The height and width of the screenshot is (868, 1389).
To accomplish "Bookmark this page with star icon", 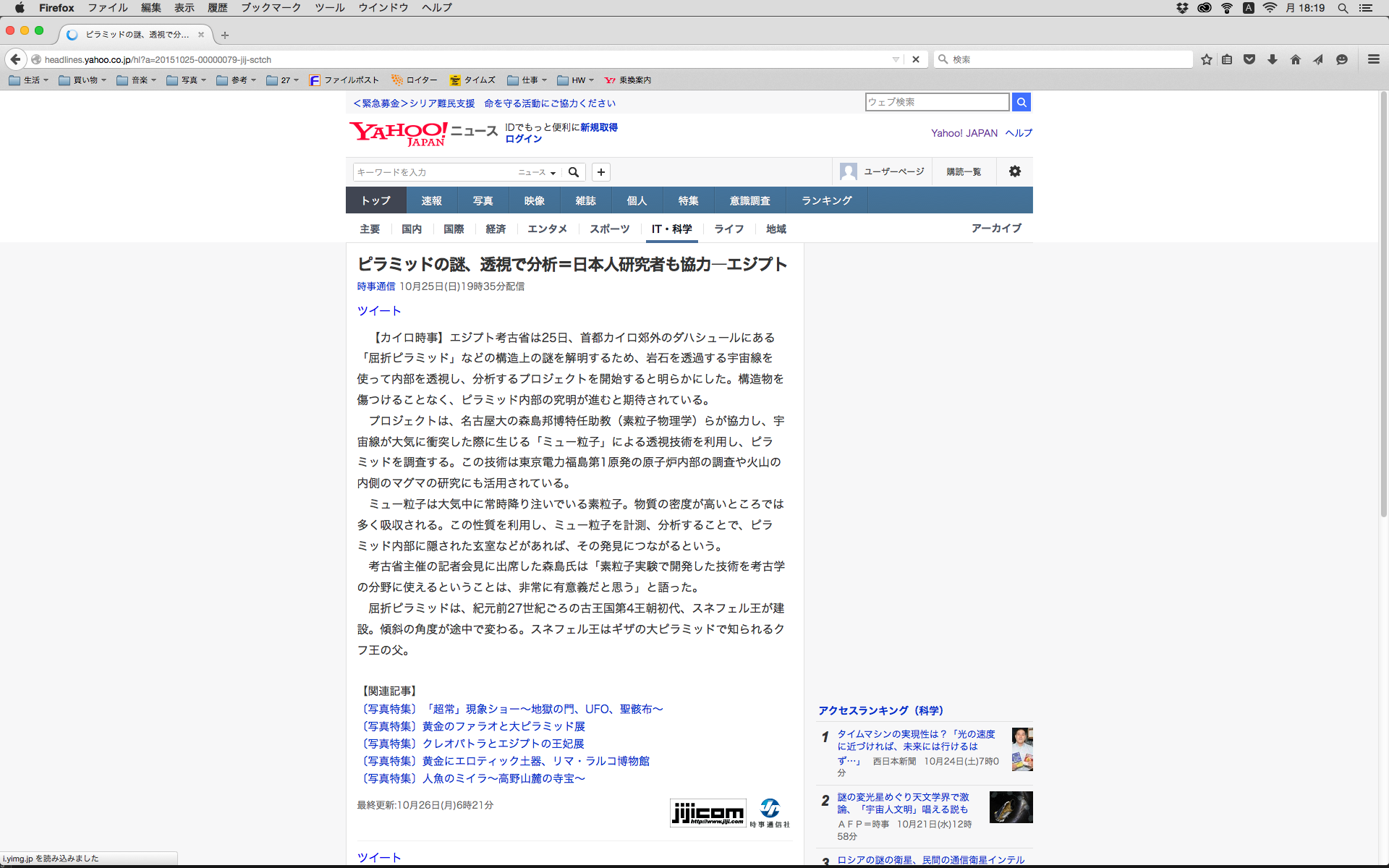I will tap(1206, 59).
